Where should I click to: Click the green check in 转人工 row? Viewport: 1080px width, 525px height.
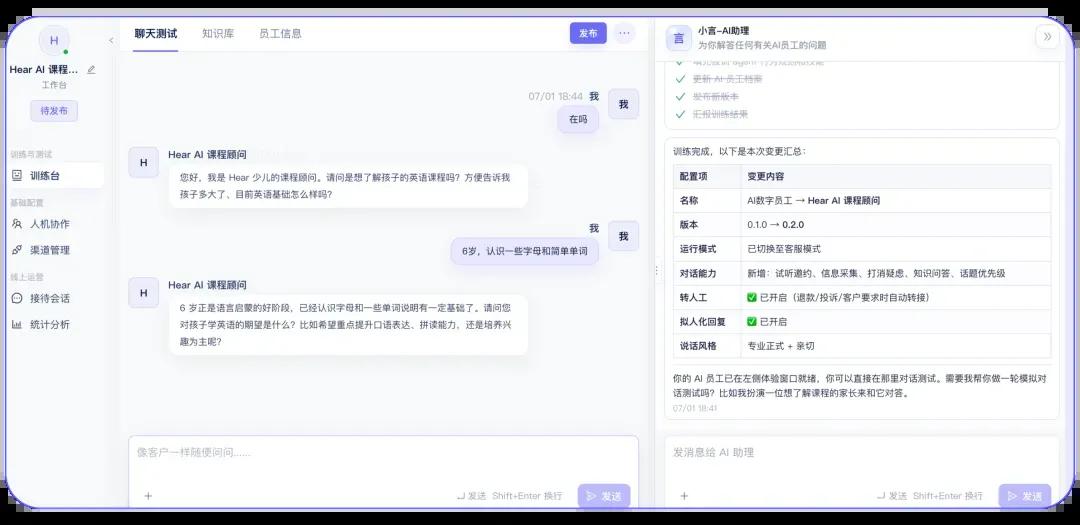[752, 298]
